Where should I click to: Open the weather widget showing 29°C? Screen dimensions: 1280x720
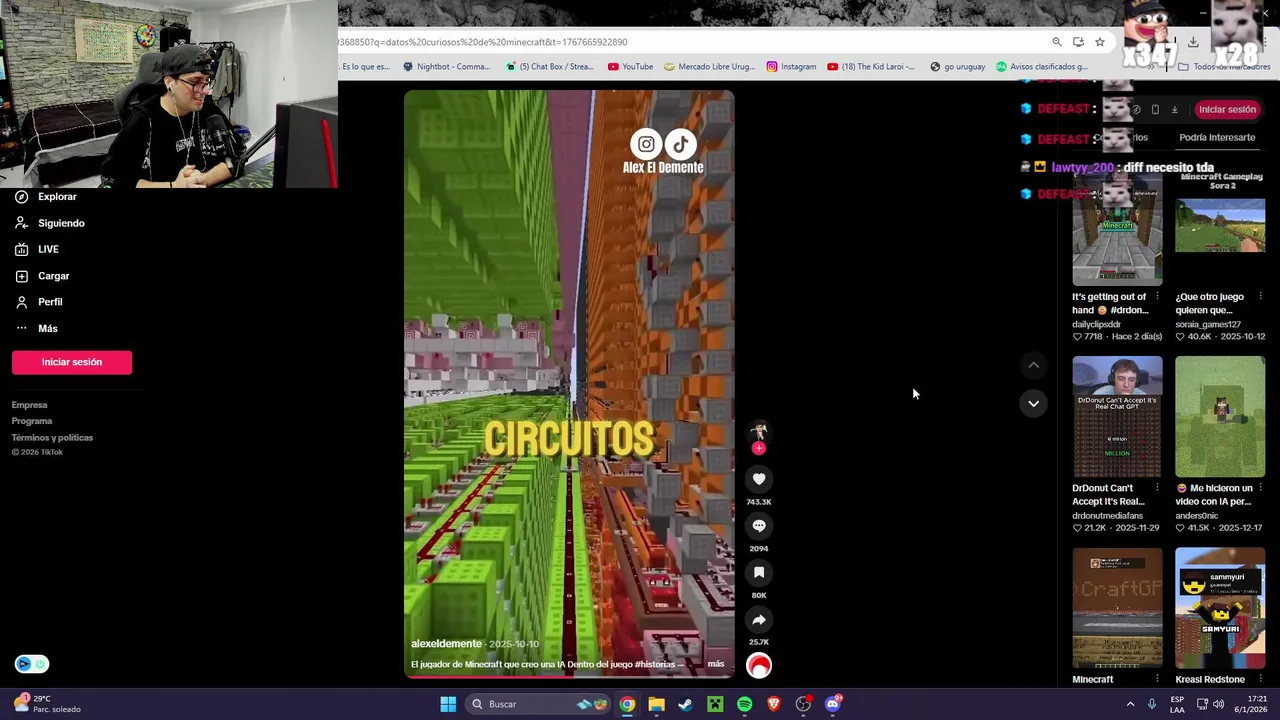point(47,704)
